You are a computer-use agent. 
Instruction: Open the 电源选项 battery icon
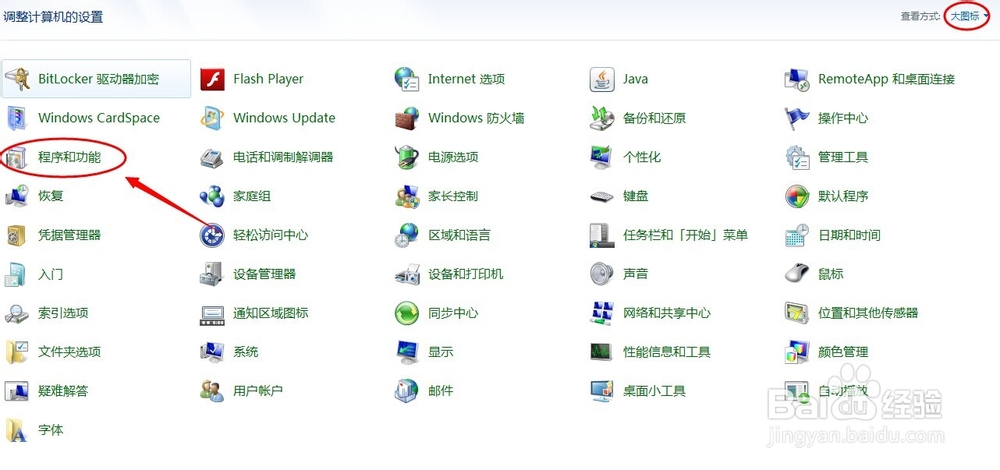[407, 158]
